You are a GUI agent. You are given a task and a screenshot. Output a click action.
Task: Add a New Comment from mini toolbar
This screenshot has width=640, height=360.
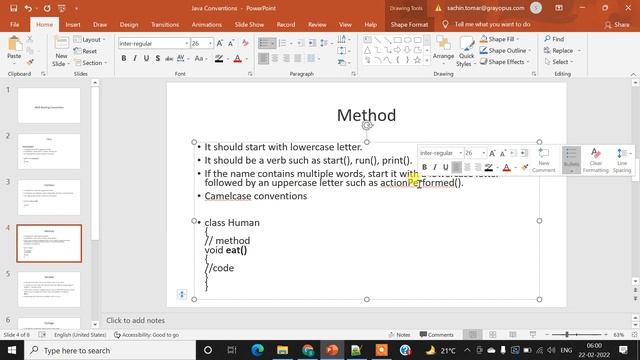[x=544, y=160]
